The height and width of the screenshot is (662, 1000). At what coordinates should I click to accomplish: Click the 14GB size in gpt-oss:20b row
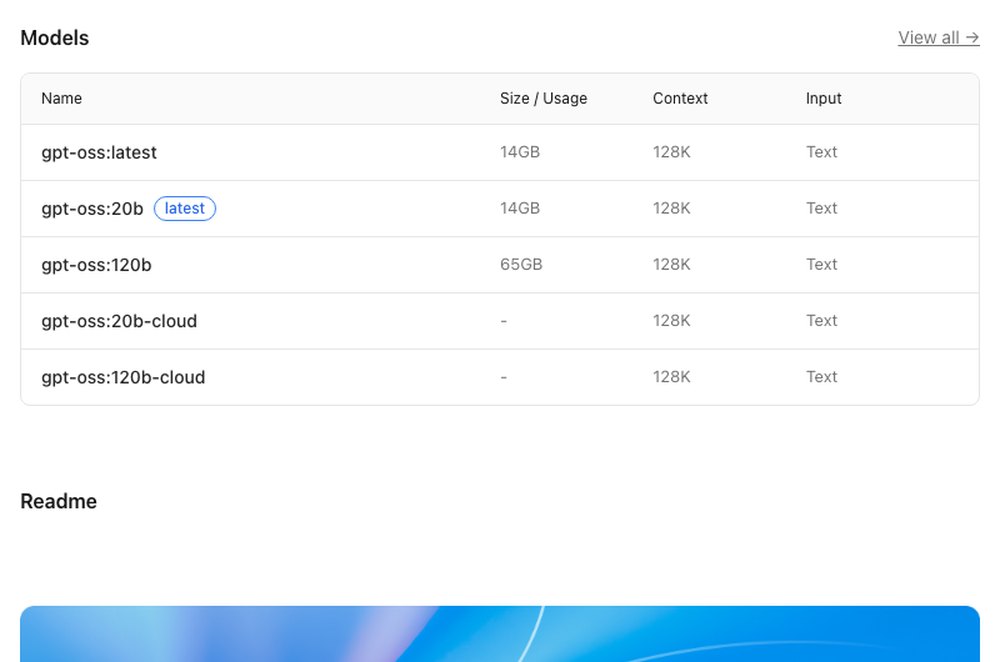coord(520,209)
